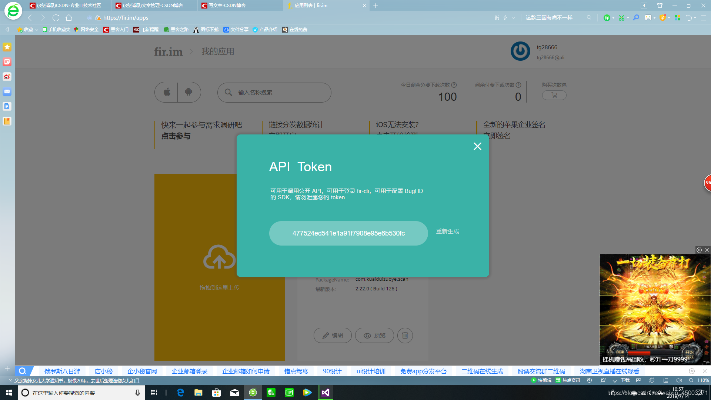
Task: Toggle the switch below the top-right counter
Action: (x=553, y=97)
